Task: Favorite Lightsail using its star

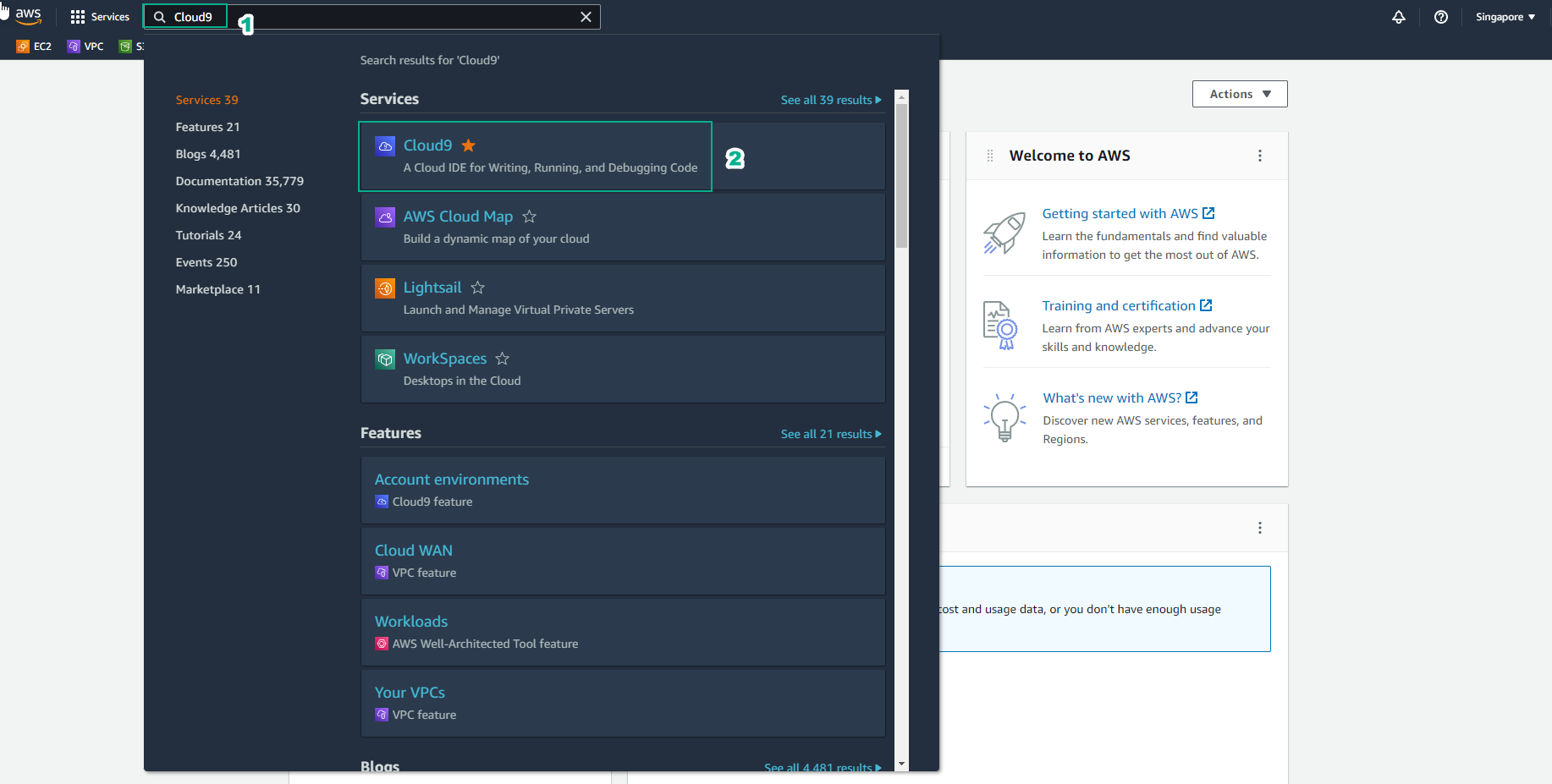Action: click(x=476, y=288)
